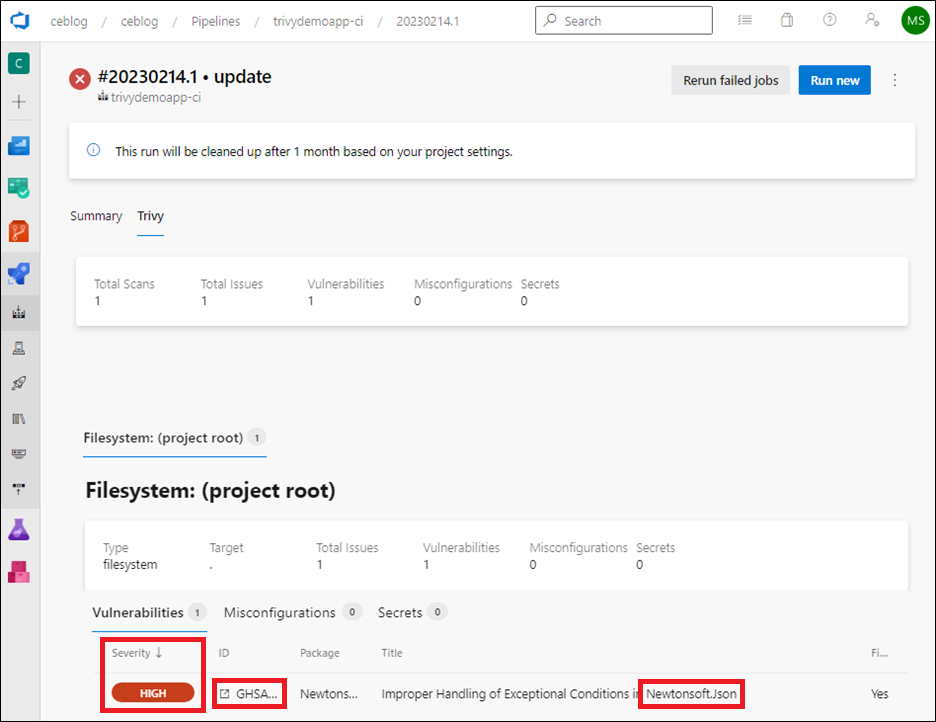Switch to the Misconfigurations tab
936x722 pixels.
tap(292, 613)
